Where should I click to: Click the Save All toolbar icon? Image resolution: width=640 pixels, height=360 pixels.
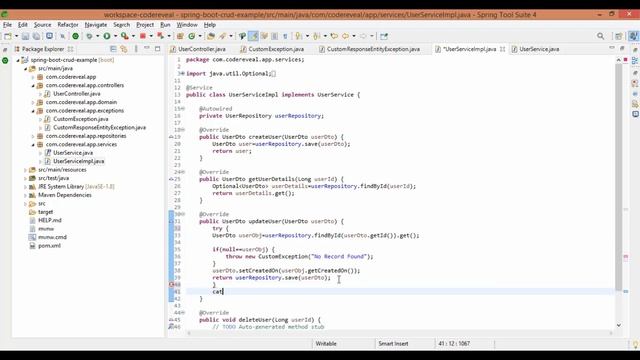pos(36,36)
